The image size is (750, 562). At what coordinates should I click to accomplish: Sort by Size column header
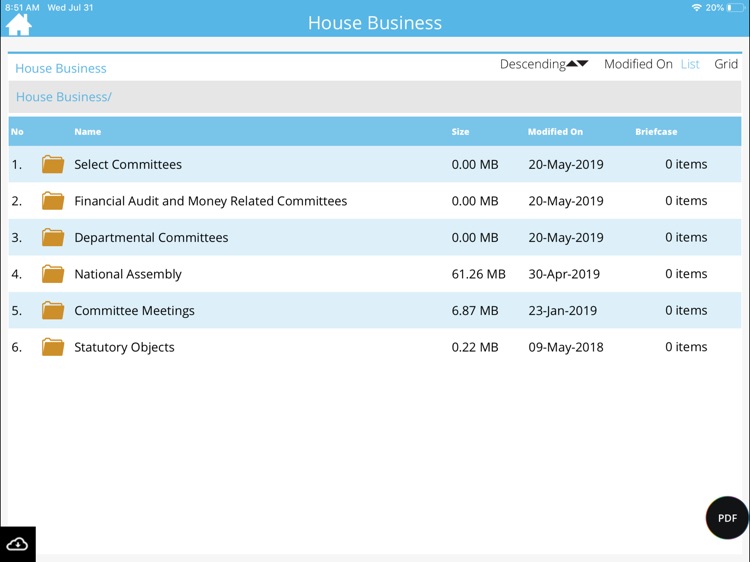pyautogui.click(x=460, y=132)
